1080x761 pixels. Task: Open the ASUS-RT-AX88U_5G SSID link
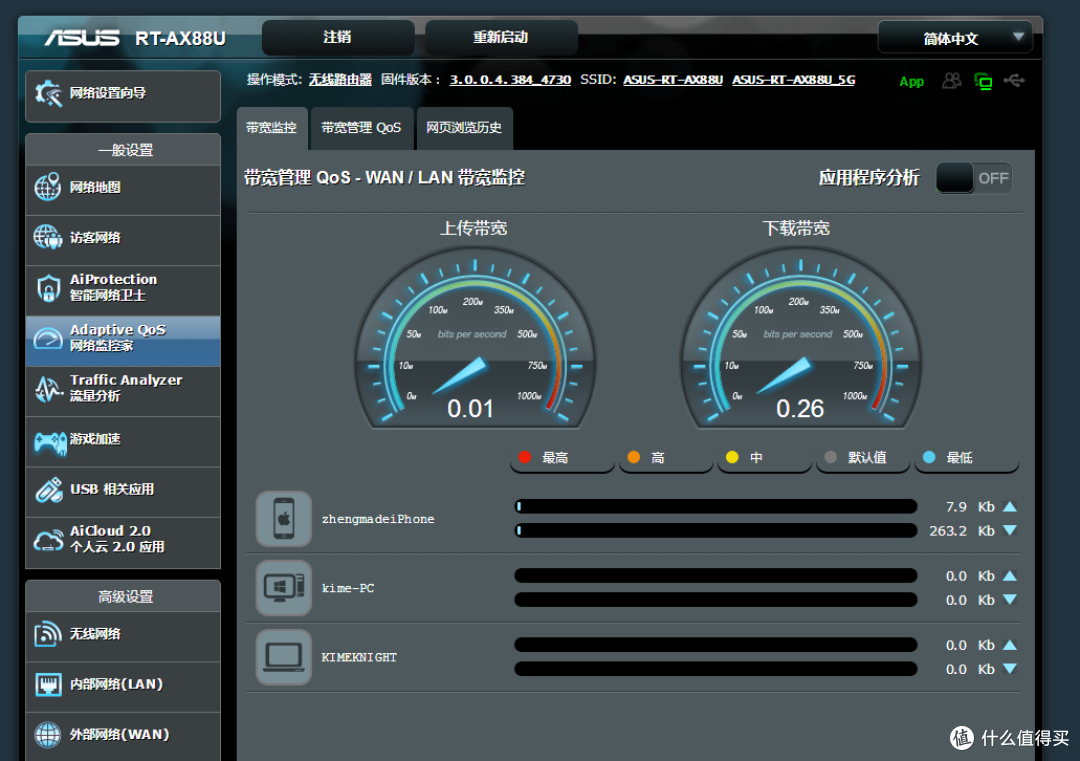coord(793,80)
